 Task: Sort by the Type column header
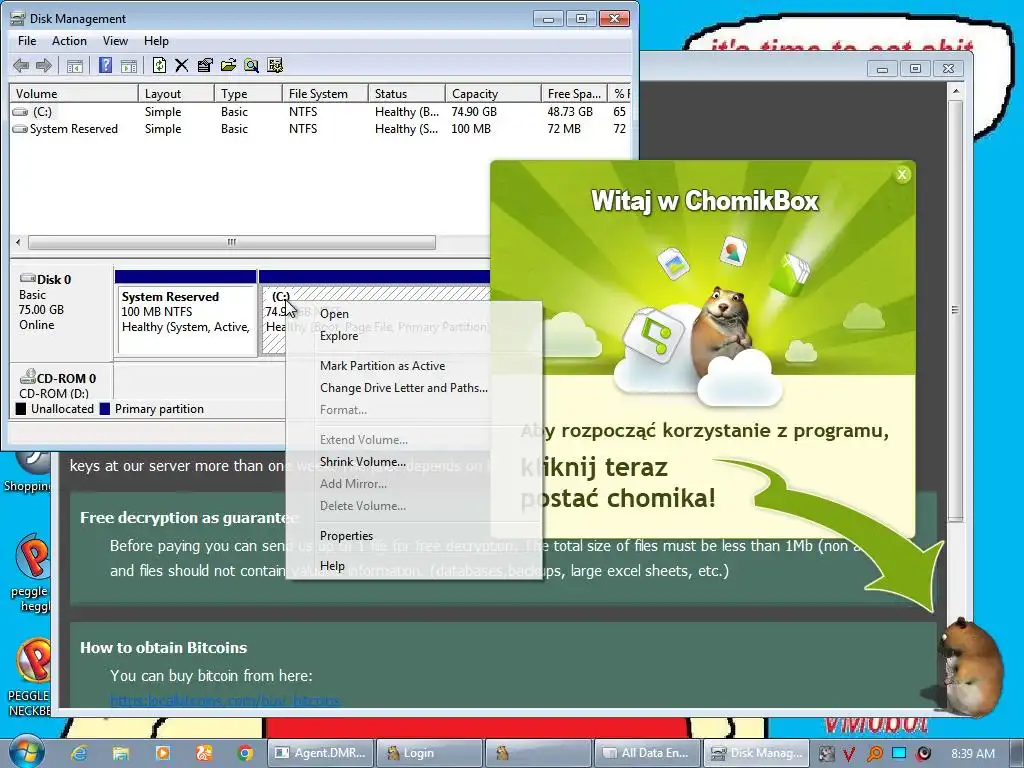[248, 93]
